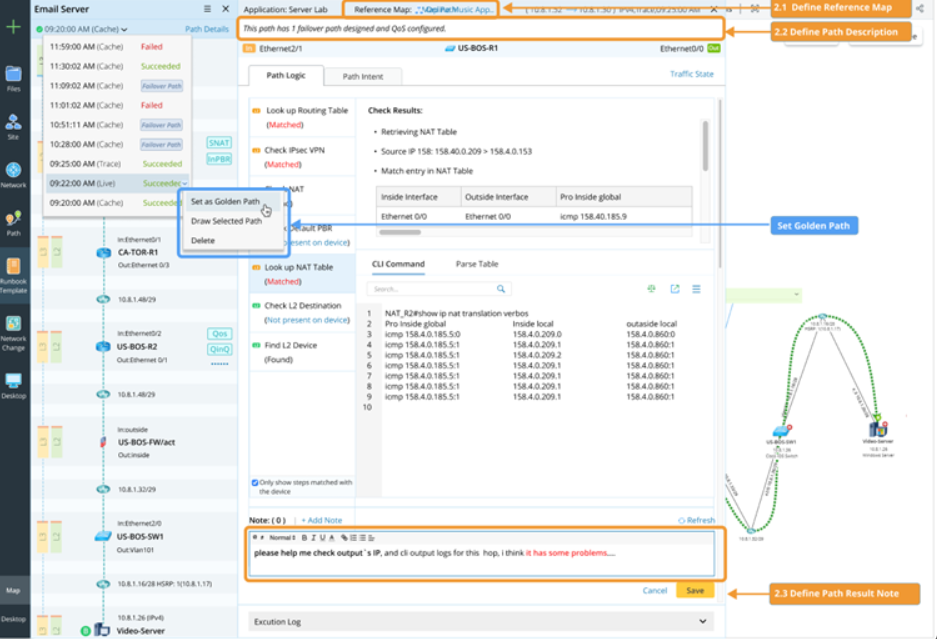The image size is (937, 639).
Task: Click the + Add Note link
Action: 321,520
